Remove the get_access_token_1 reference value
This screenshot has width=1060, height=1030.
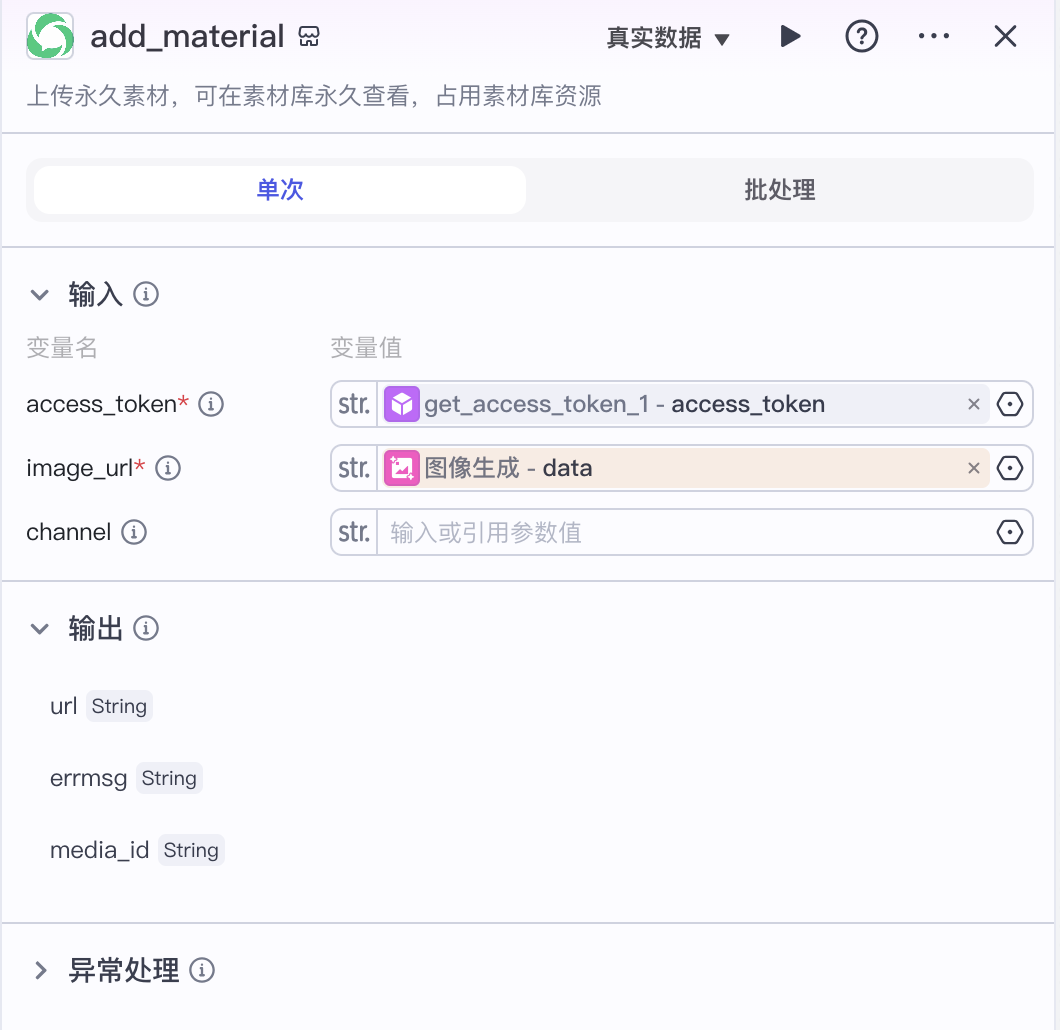point(973,404)
